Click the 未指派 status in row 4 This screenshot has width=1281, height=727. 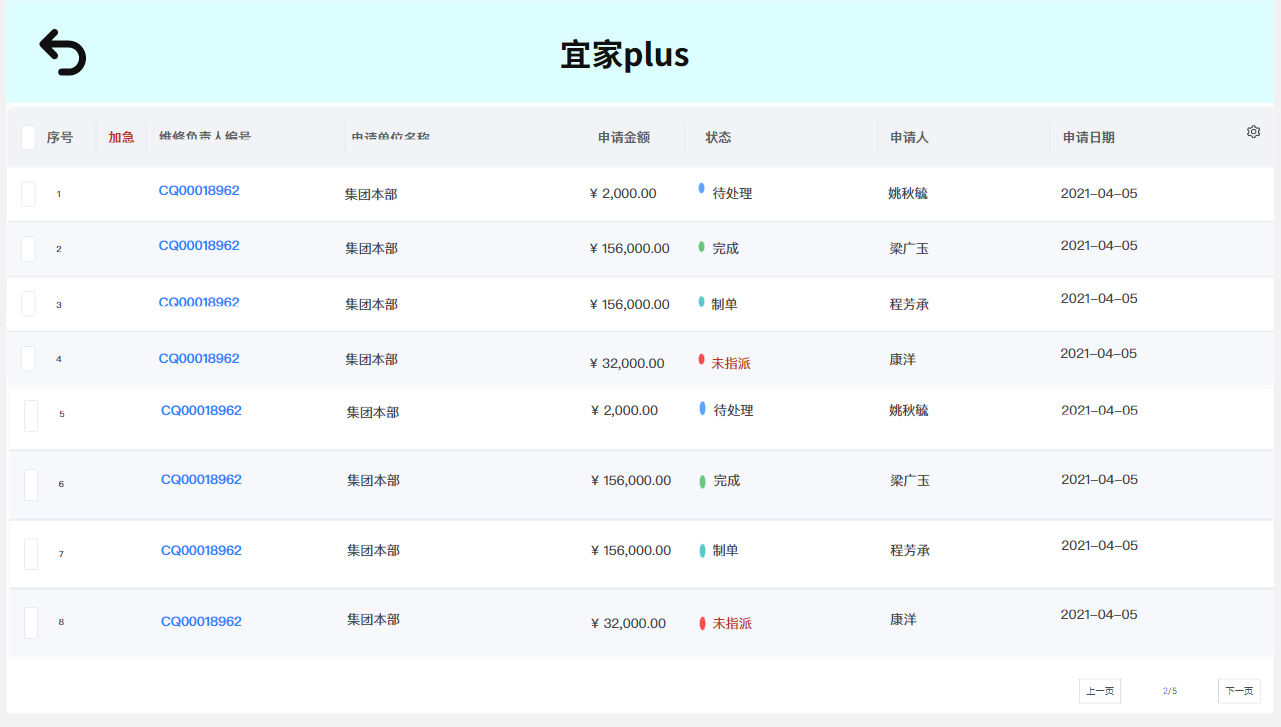[x=731, y=363]
